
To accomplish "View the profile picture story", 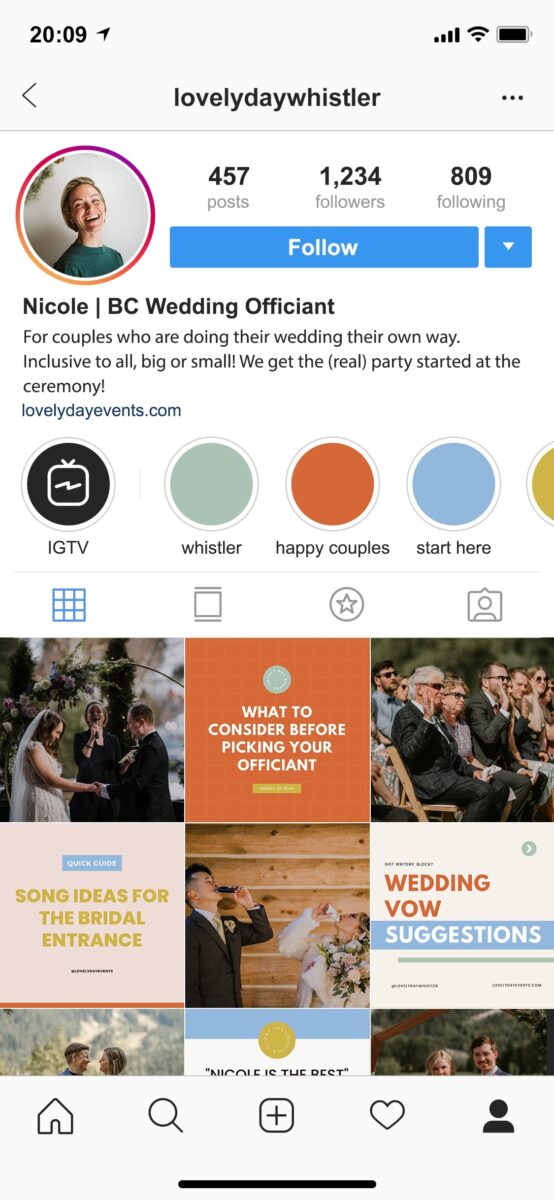I will point(86,215).
